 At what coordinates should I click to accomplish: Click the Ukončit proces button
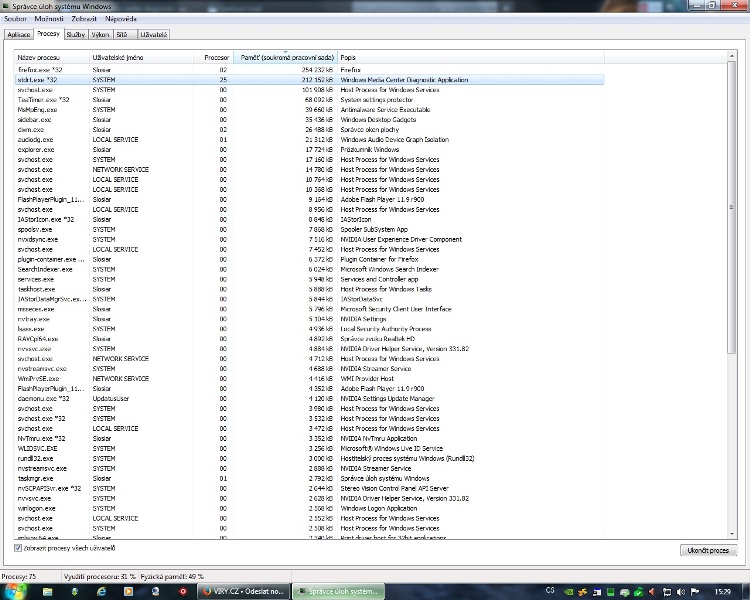[707, 551]
